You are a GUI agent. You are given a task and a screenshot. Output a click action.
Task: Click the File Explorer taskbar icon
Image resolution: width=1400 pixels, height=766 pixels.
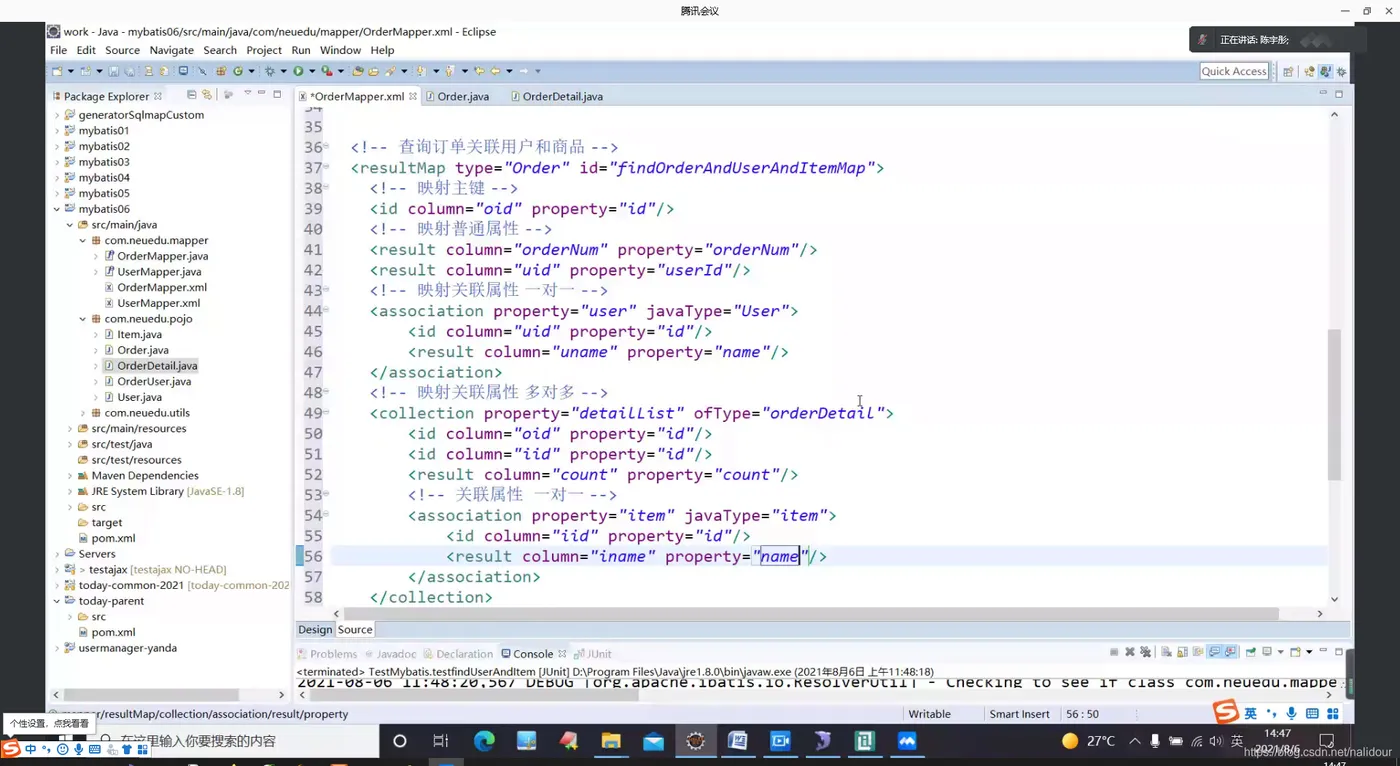[x=611, y=741]
